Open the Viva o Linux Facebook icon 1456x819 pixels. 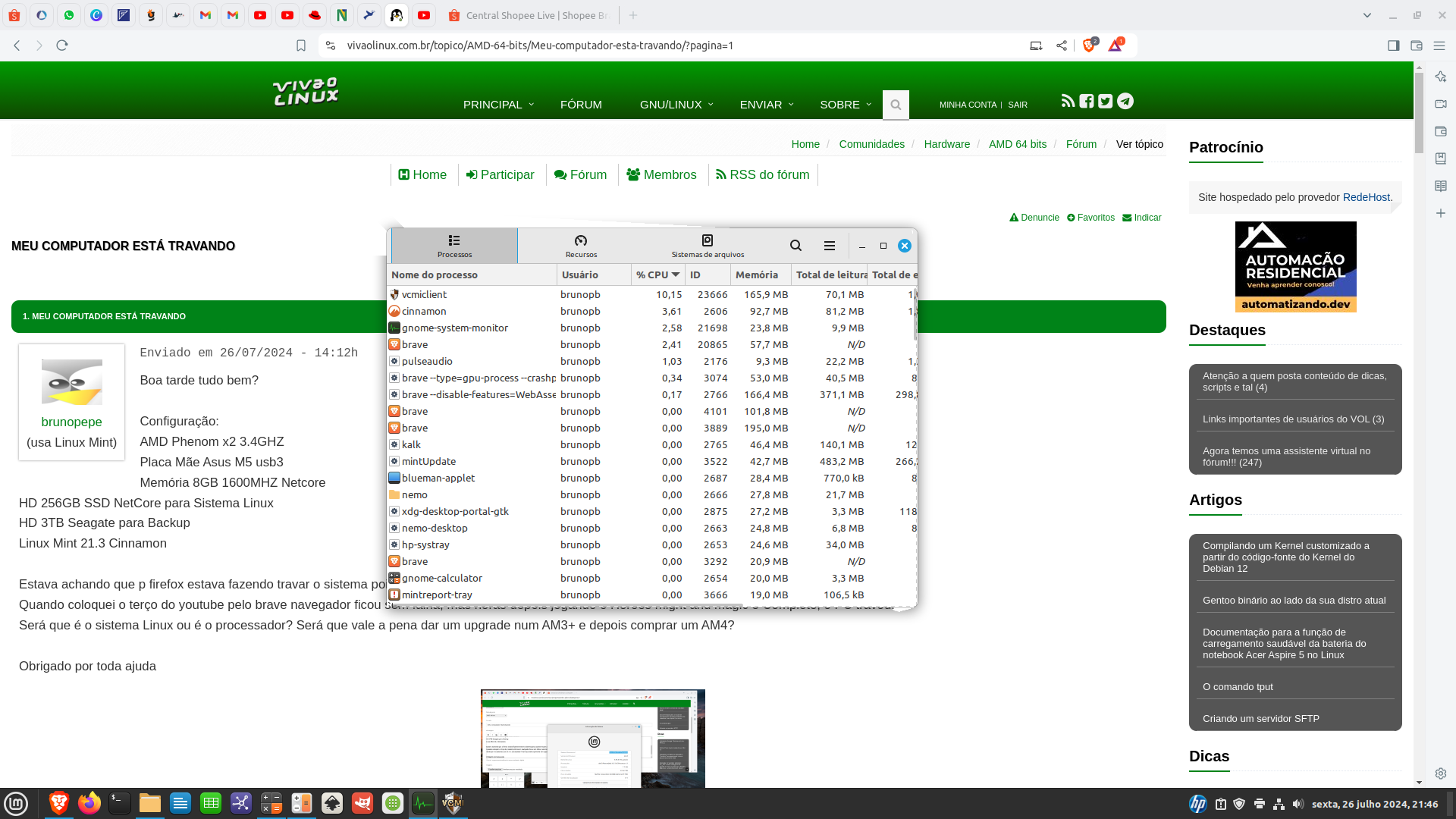1087,101
